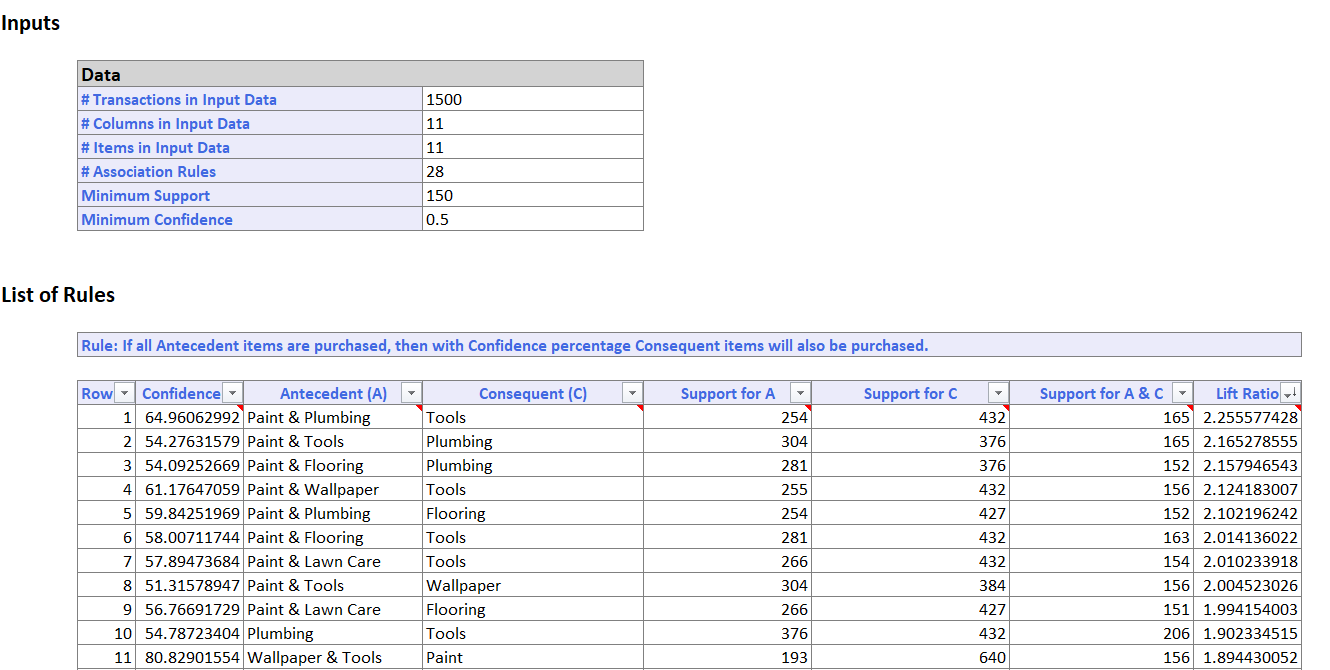The height and width of the screenshot is (670, 1330).
Task: Click the Wallpaper consequent cell in row 8
Action: pyautogui.click(x=533, y=586)
